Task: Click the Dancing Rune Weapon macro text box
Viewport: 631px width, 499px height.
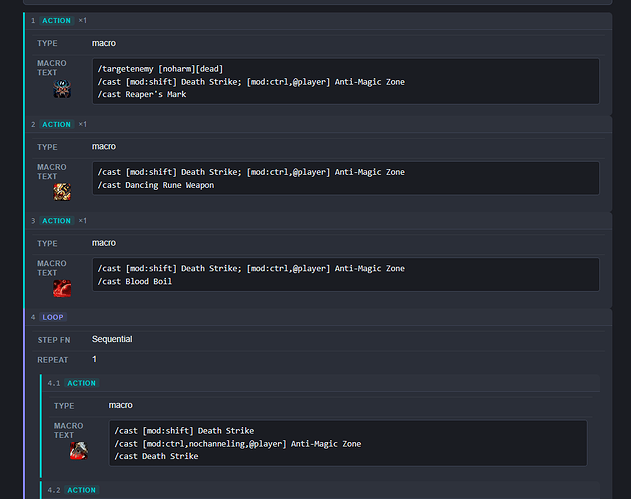Action: (346, 178)
